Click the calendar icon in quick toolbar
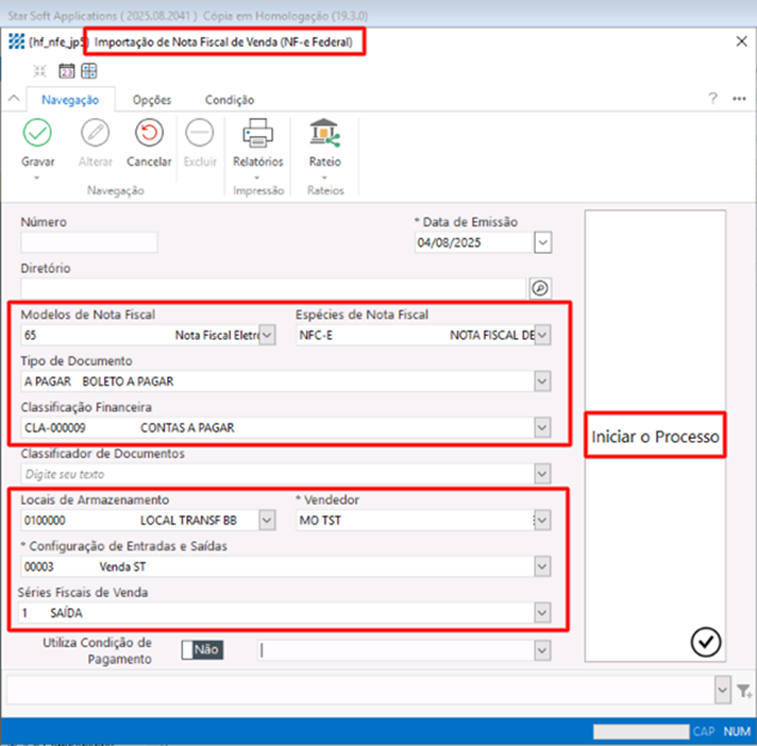Image resolution: width=757 pixels, height=746 pixels. click(x=66, y=71)
